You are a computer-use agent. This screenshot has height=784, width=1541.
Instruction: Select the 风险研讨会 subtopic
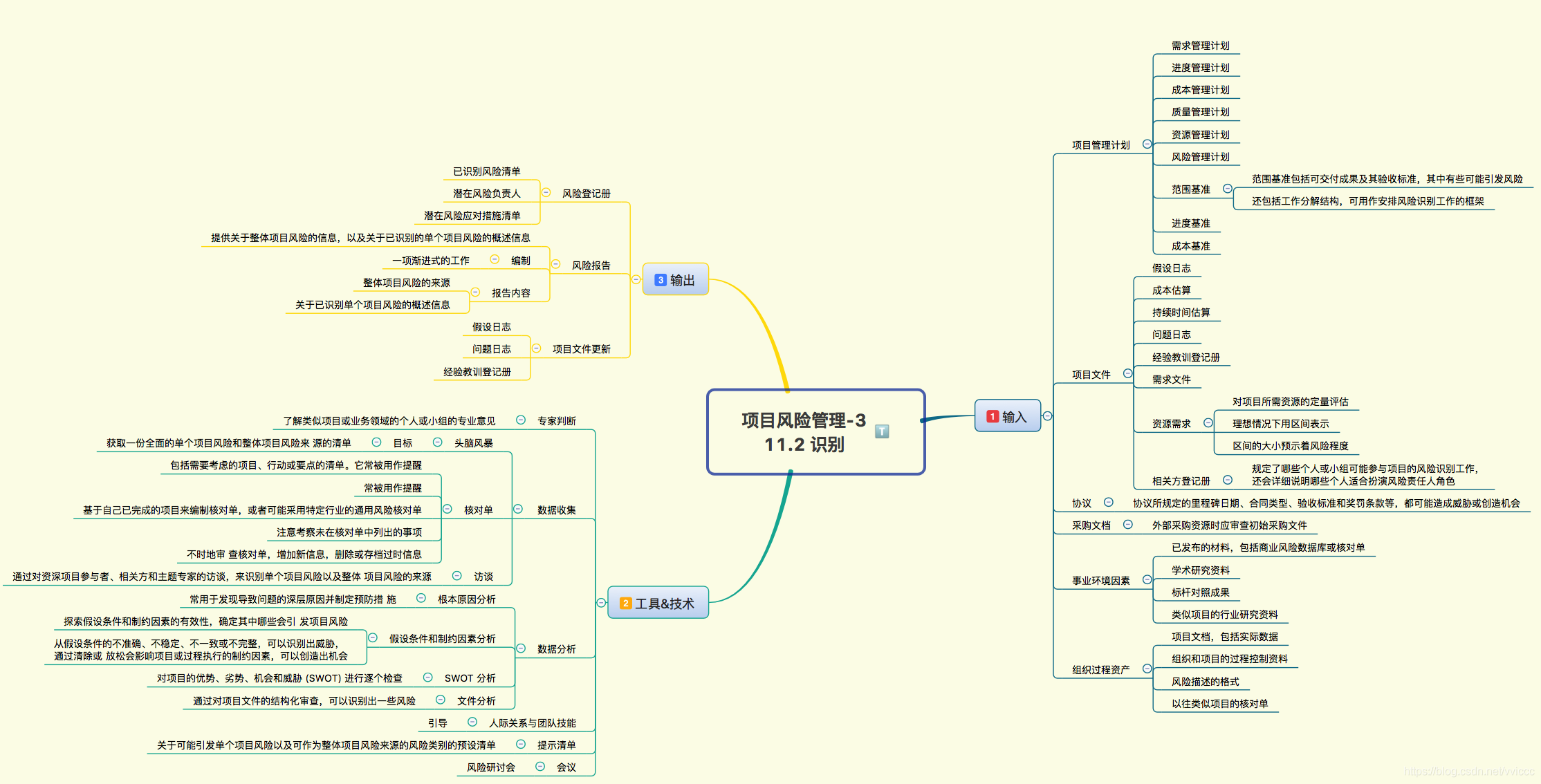pyautogui.click(x=490, y=767)
